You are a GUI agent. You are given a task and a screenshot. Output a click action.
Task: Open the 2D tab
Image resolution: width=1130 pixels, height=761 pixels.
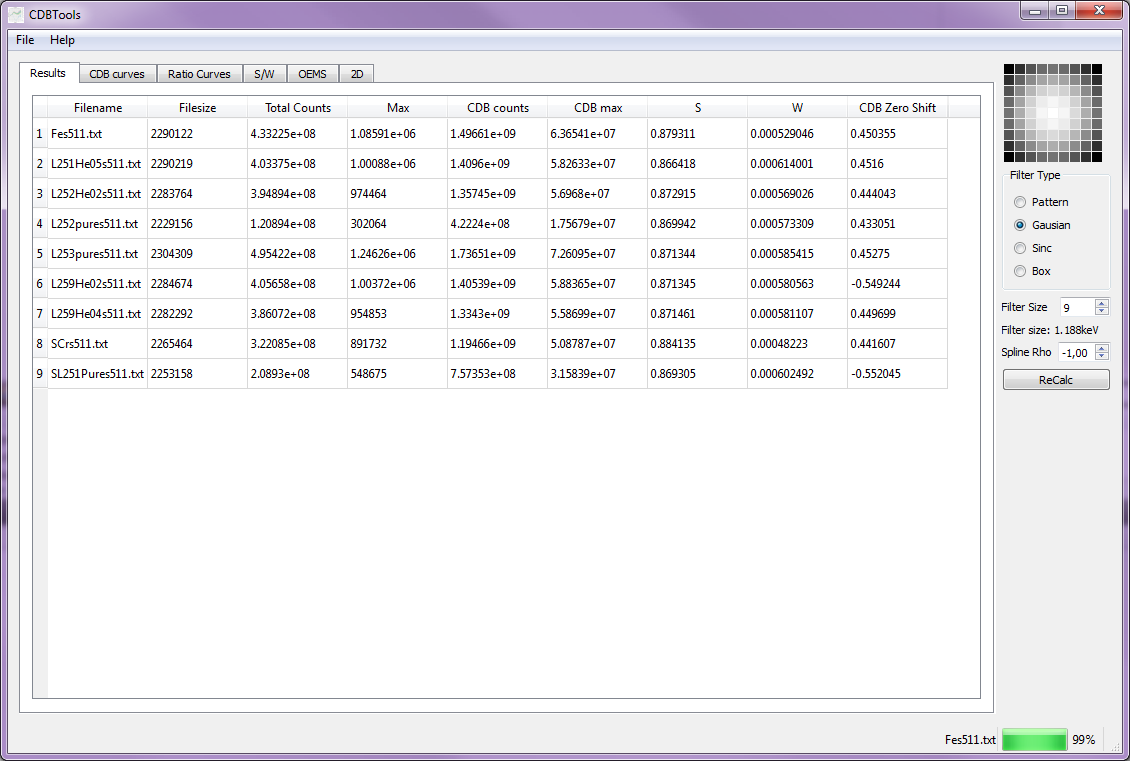(x=357, y=74)
